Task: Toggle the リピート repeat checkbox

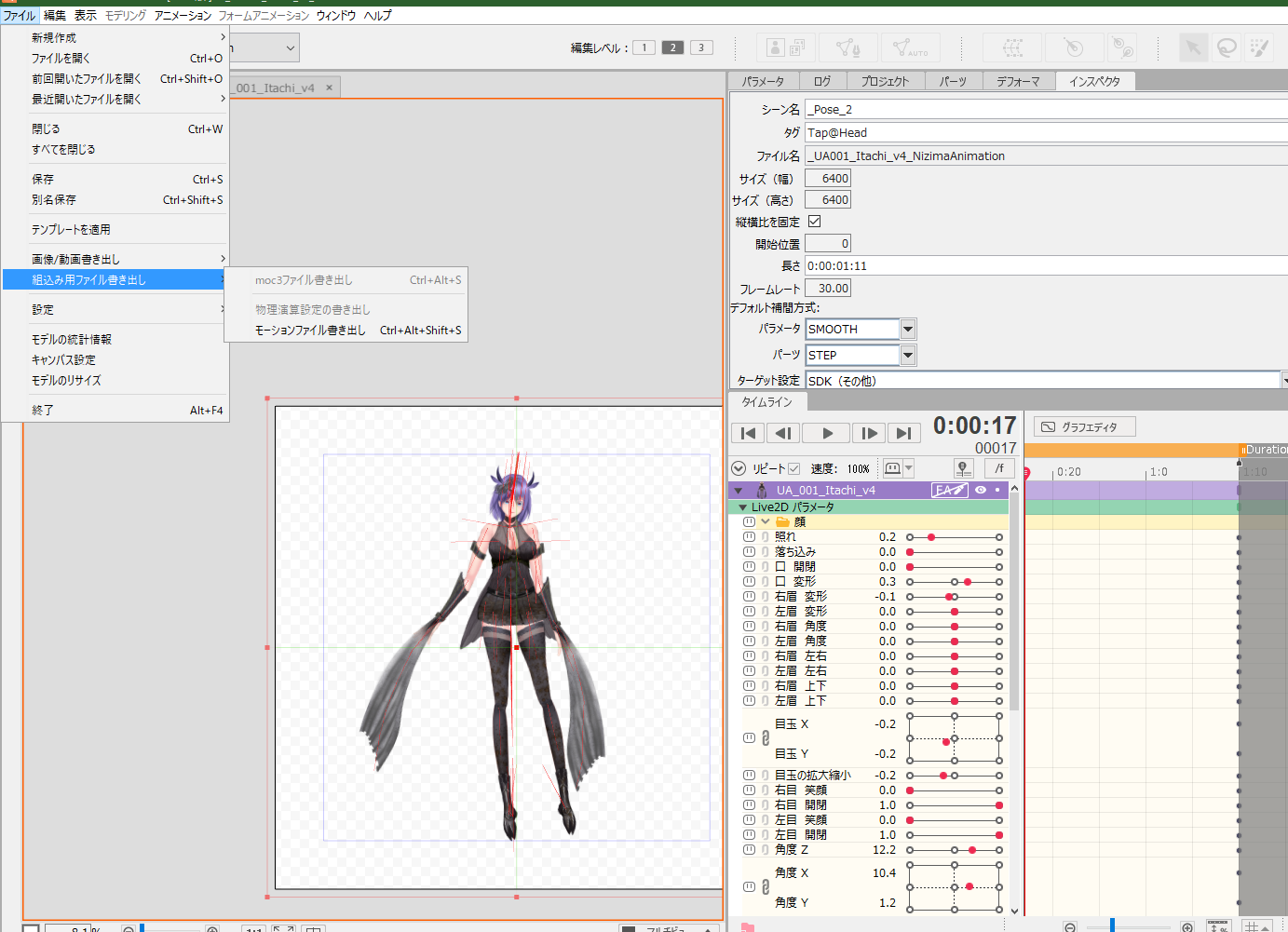Action: point(794,468)
